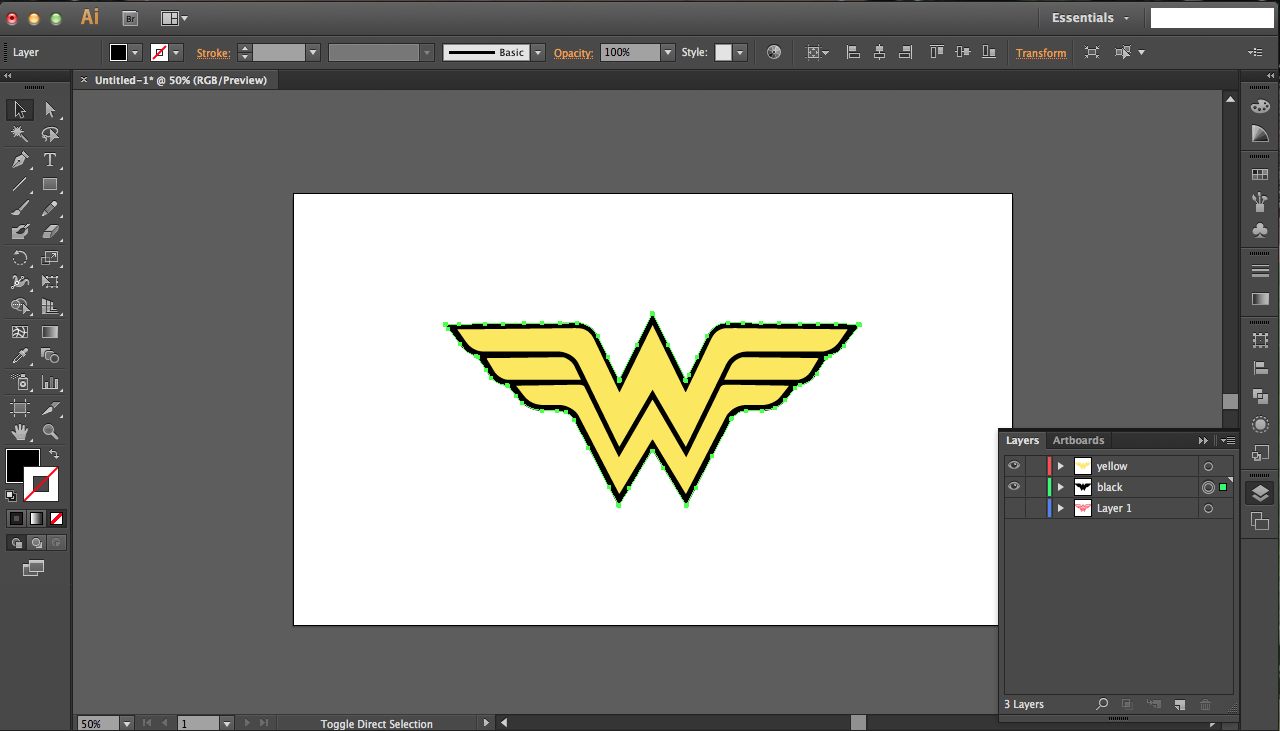Select the Scale tool
This screenshot has height=731, width=1280.
tap(50, 258)
